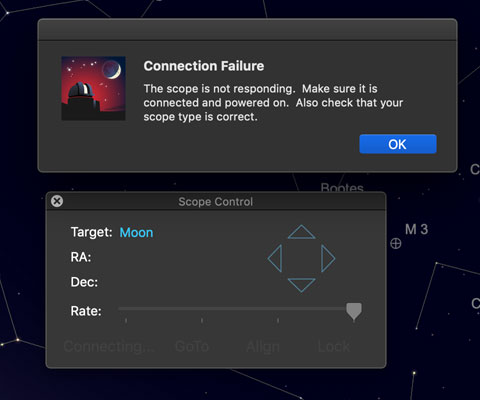Click the dimmed Align button
The image size is (480, 400).
tap(263, 347)
